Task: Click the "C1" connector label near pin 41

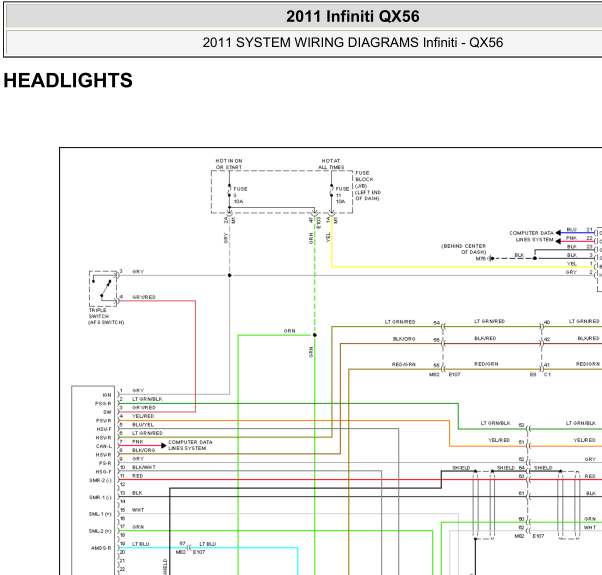Action: point(547,374)
